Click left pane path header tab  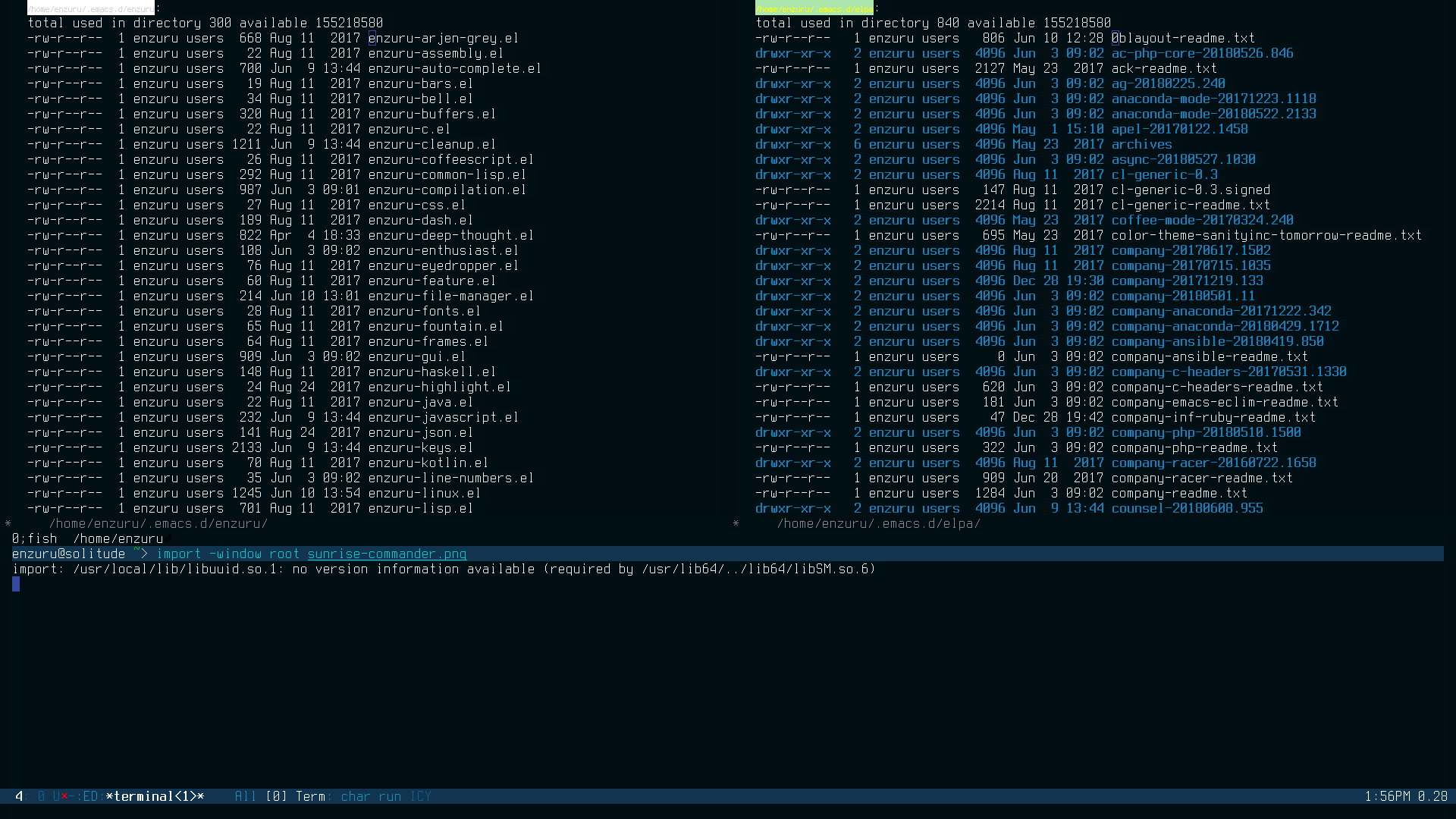tap(90, 9)
